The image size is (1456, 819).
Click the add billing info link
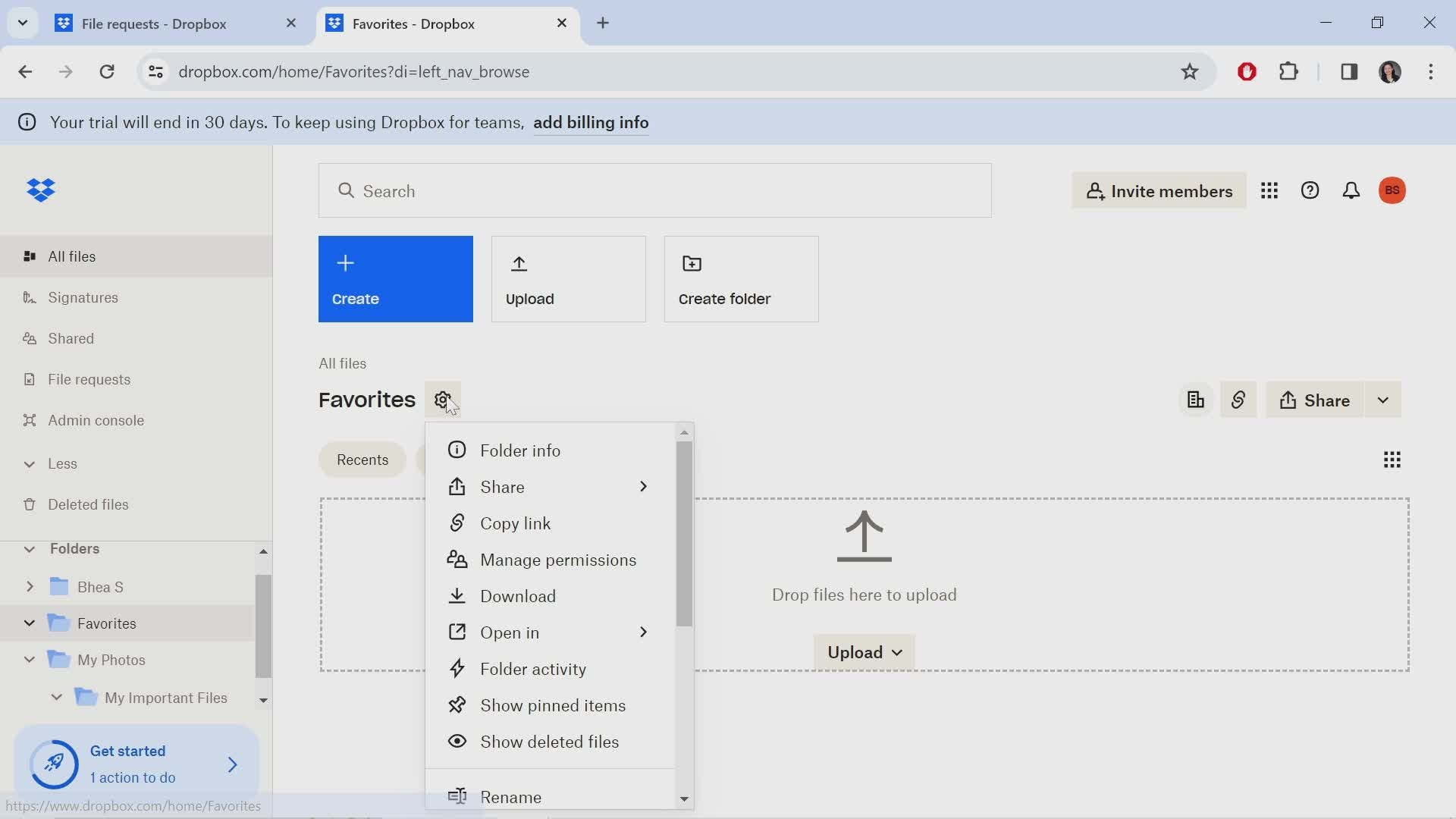(590, 122)
